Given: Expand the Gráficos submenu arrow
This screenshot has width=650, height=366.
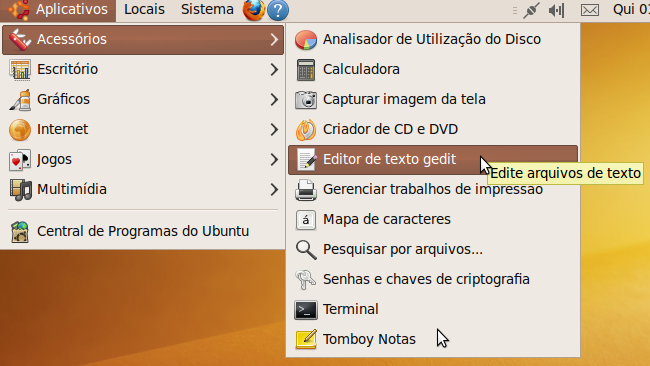Looking at the screenshot, I should pos(274,99).
